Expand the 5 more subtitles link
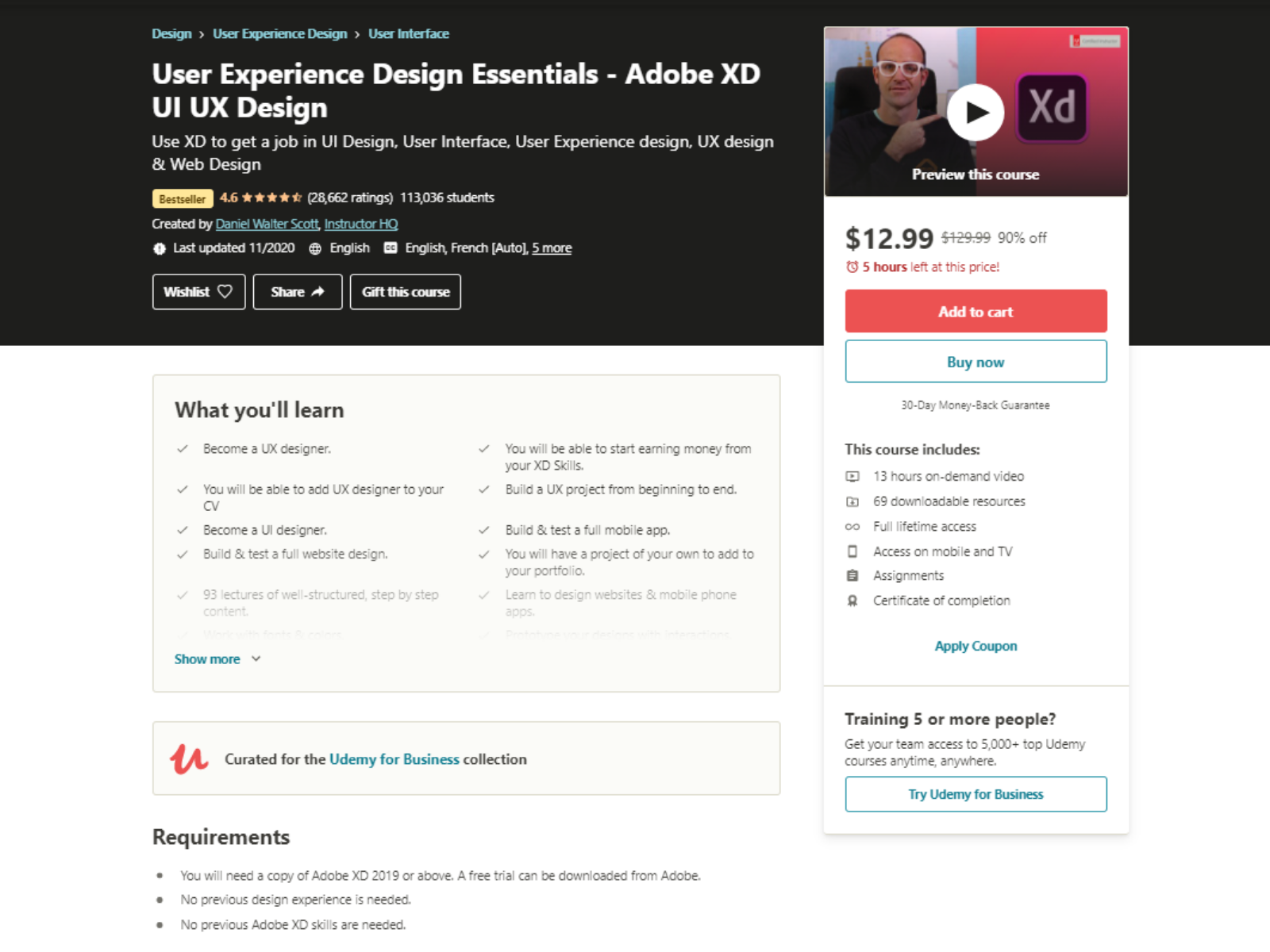 [552, 248]
